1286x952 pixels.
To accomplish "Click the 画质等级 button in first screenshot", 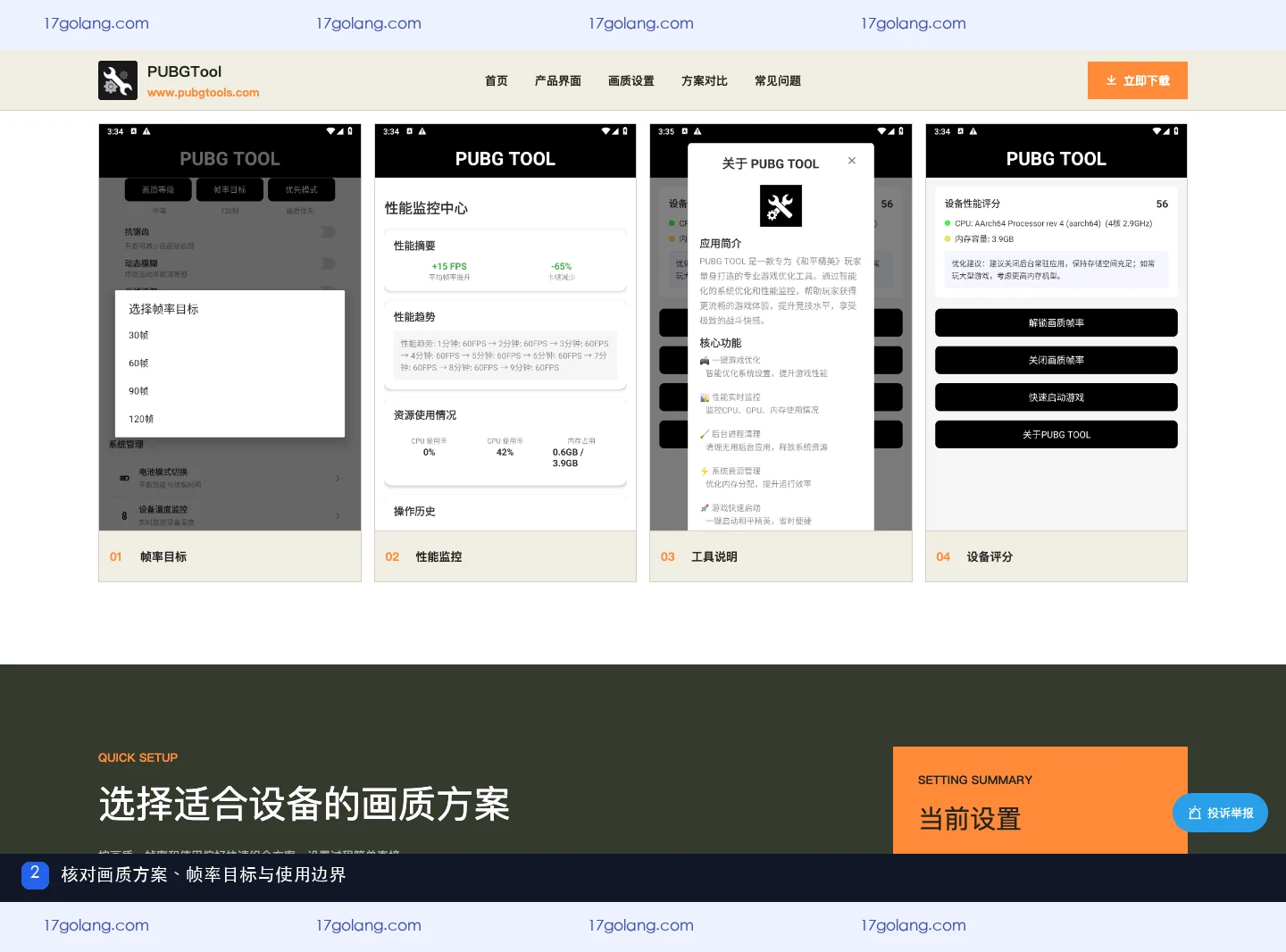I will tap(158, 189).
